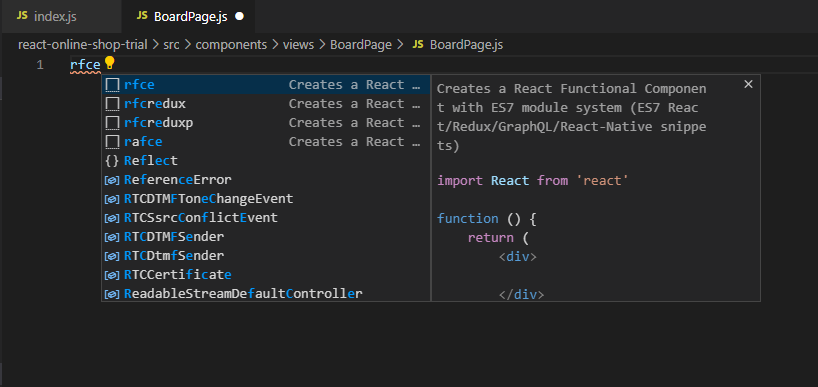Choose the ReferenceError suggestion
The width and height of the screenshot is (818, 387).
pyautogui.click(x=266, y=179)
